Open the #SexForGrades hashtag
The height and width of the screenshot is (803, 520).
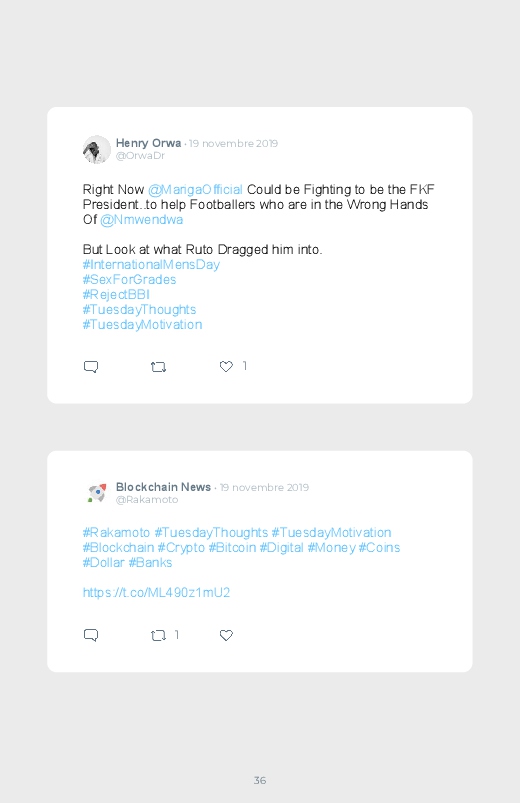(x=129, y=280)
